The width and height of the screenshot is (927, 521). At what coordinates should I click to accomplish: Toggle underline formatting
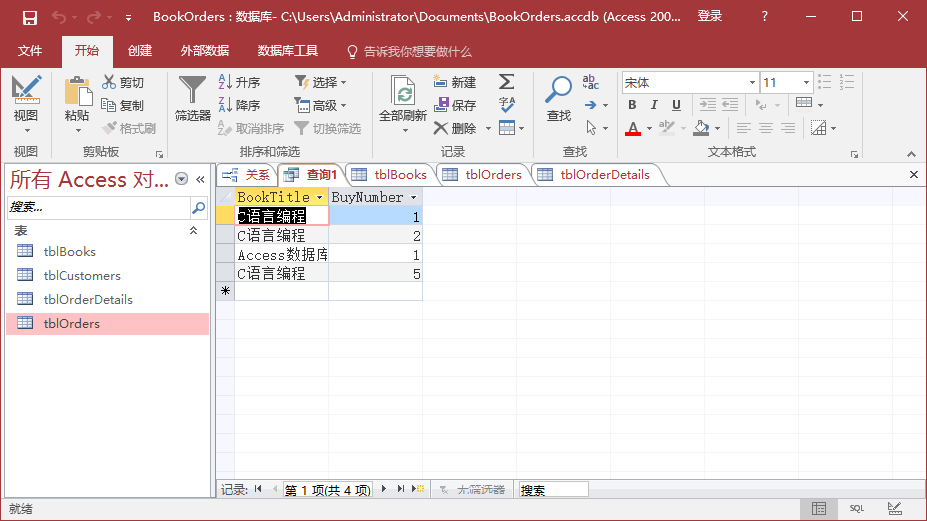tap(676, 105)
